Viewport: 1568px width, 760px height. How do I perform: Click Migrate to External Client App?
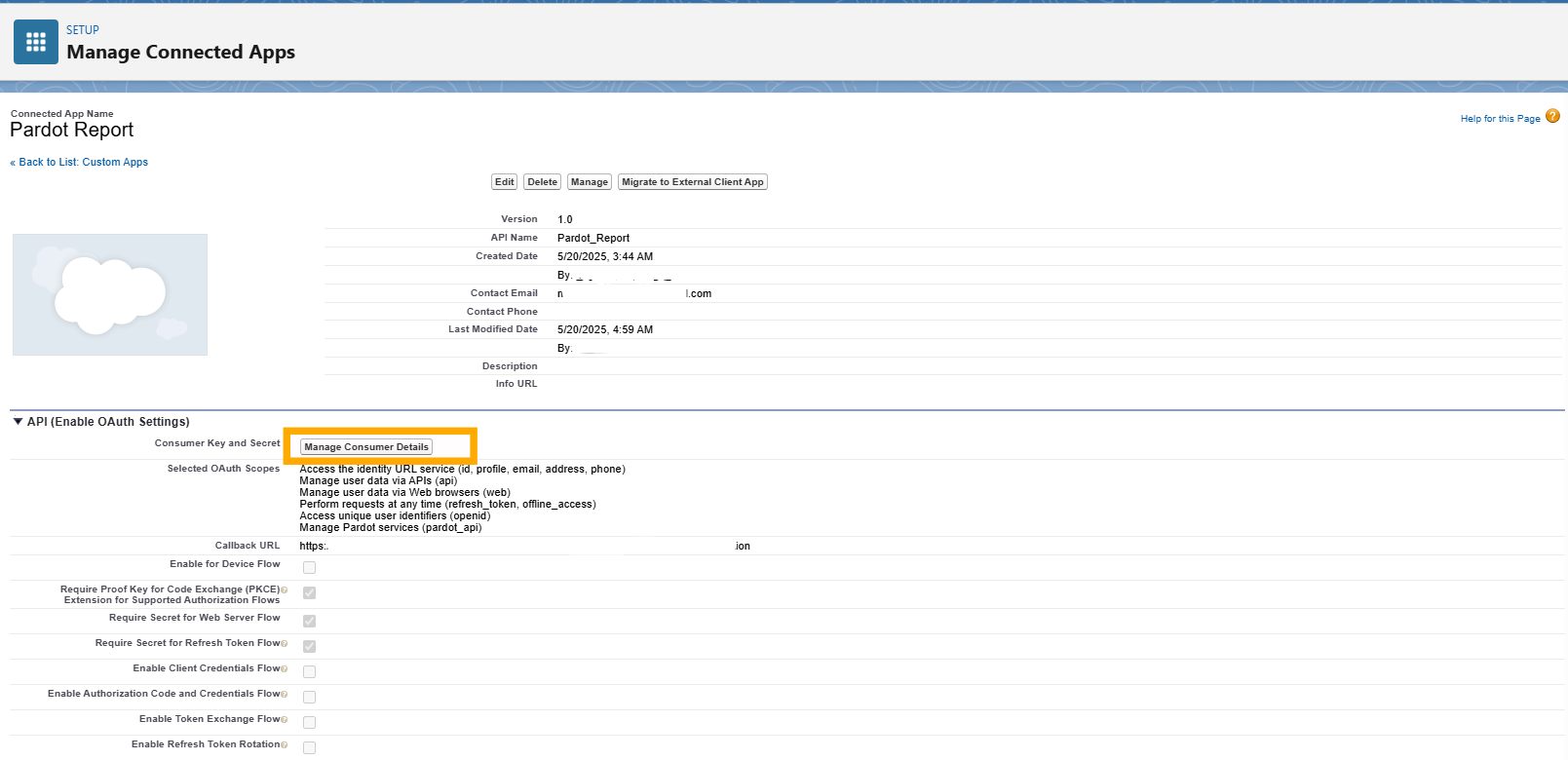pyautogui.click(x=692, y=182)
